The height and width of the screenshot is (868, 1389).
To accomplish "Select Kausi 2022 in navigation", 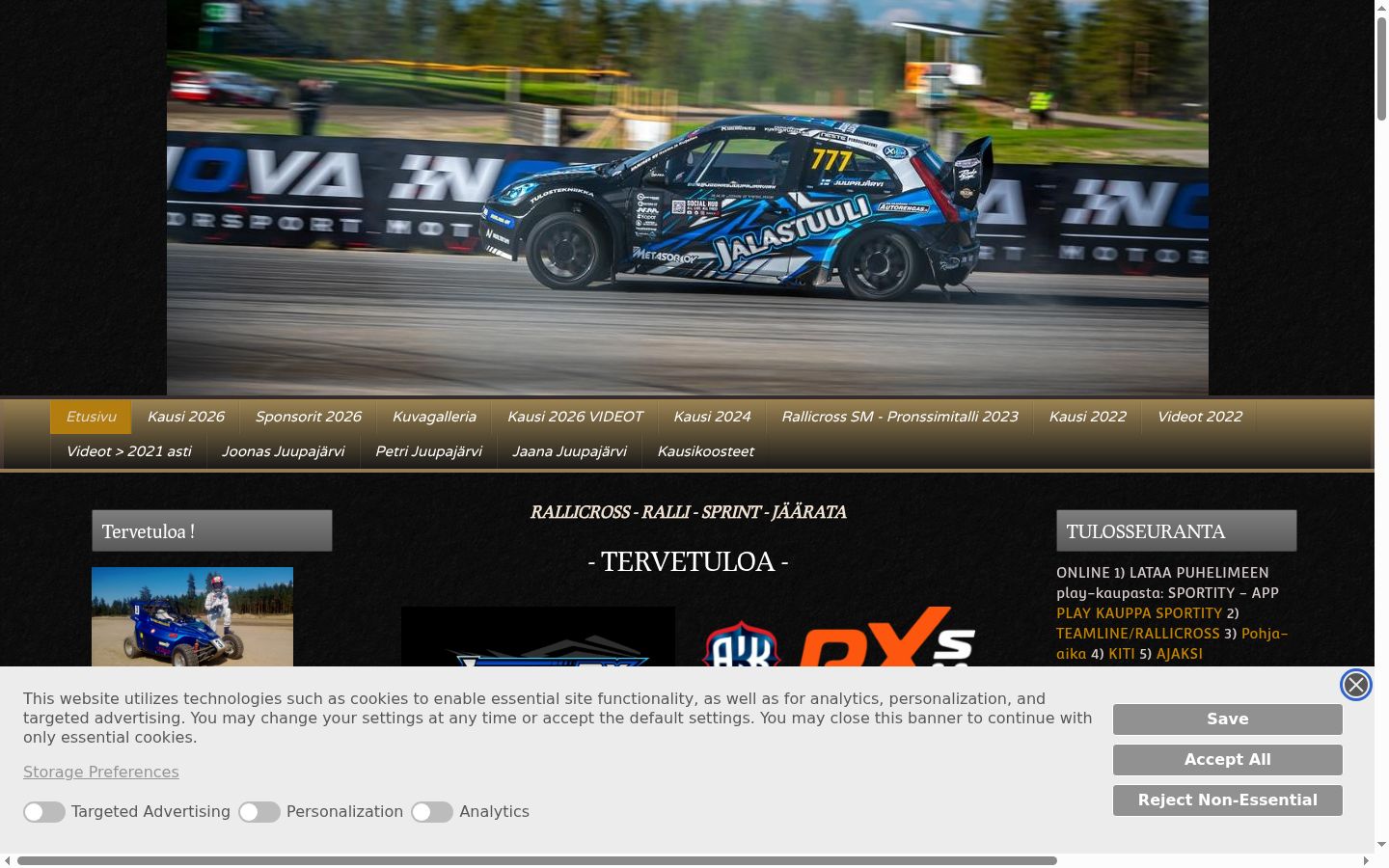I will 1087,417.
